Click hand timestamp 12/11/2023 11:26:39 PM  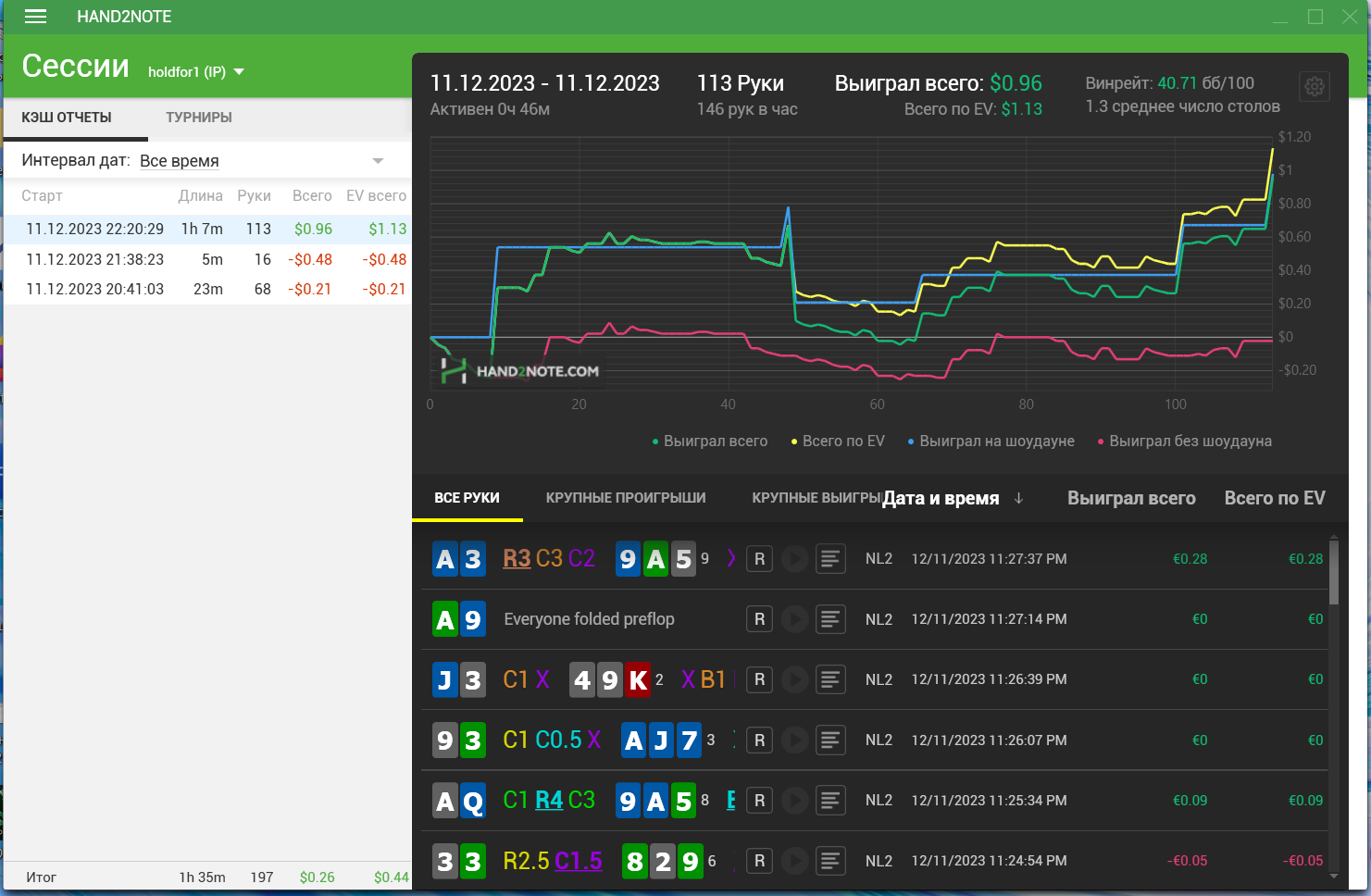[989, 679]
